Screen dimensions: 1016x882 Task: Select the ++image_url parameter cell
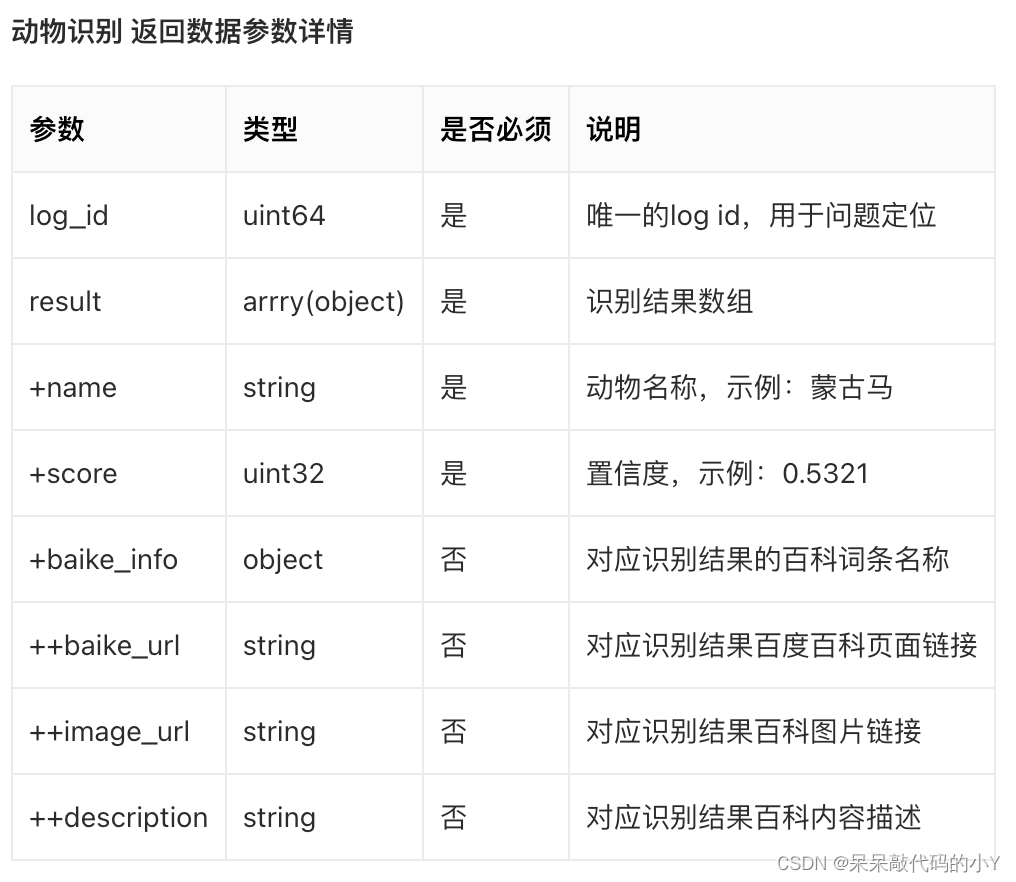[109, 731]
